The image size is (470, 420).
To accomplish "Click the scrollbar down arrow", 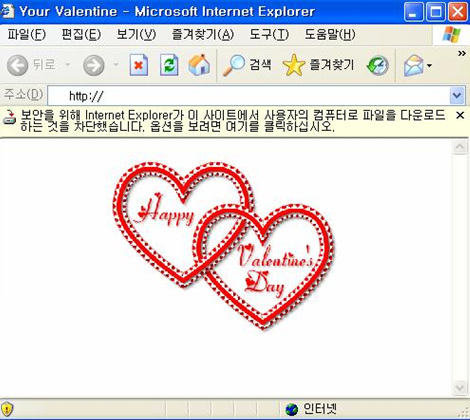I will (x=460, y=388).
